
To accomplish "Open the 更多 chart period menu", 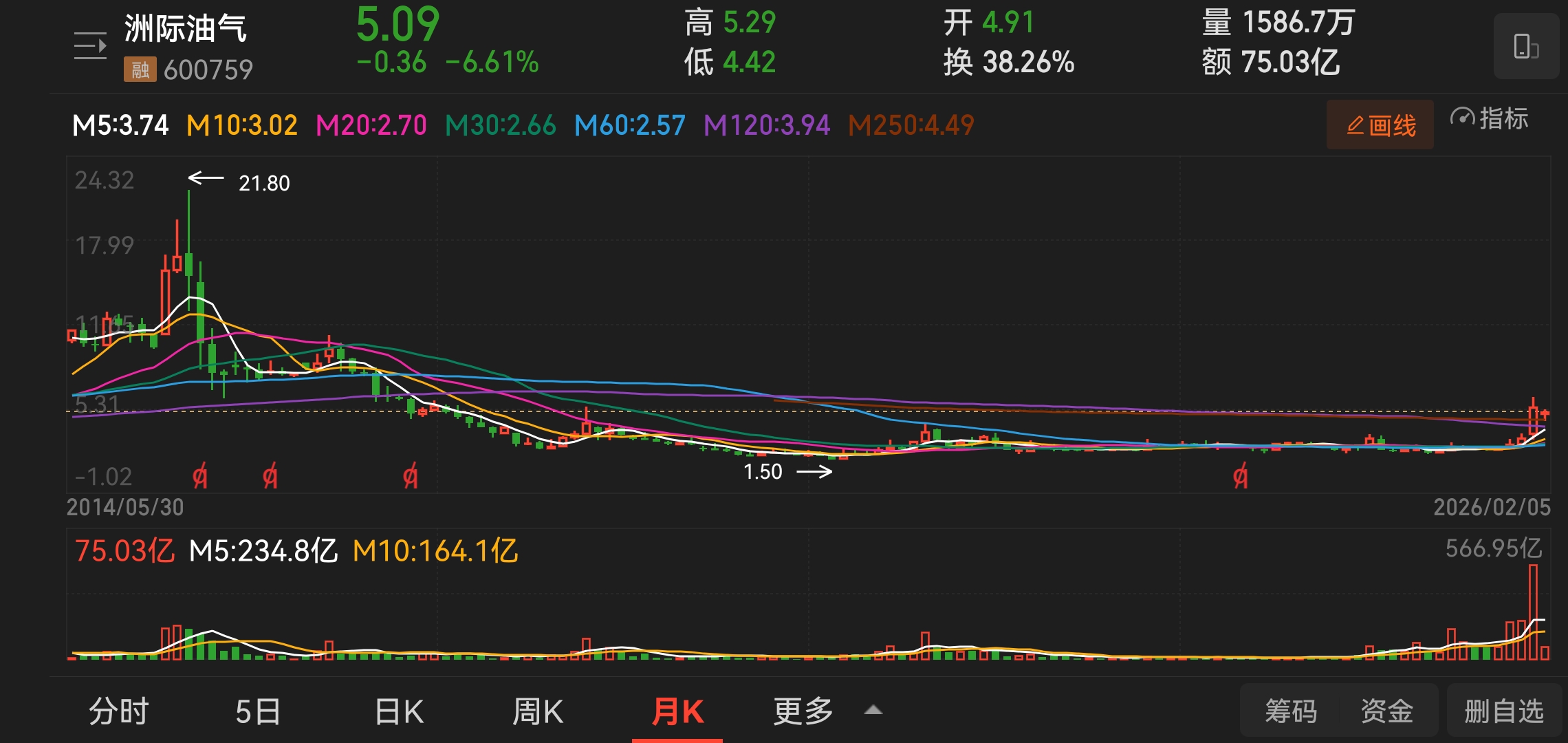I will coord(803,711).
